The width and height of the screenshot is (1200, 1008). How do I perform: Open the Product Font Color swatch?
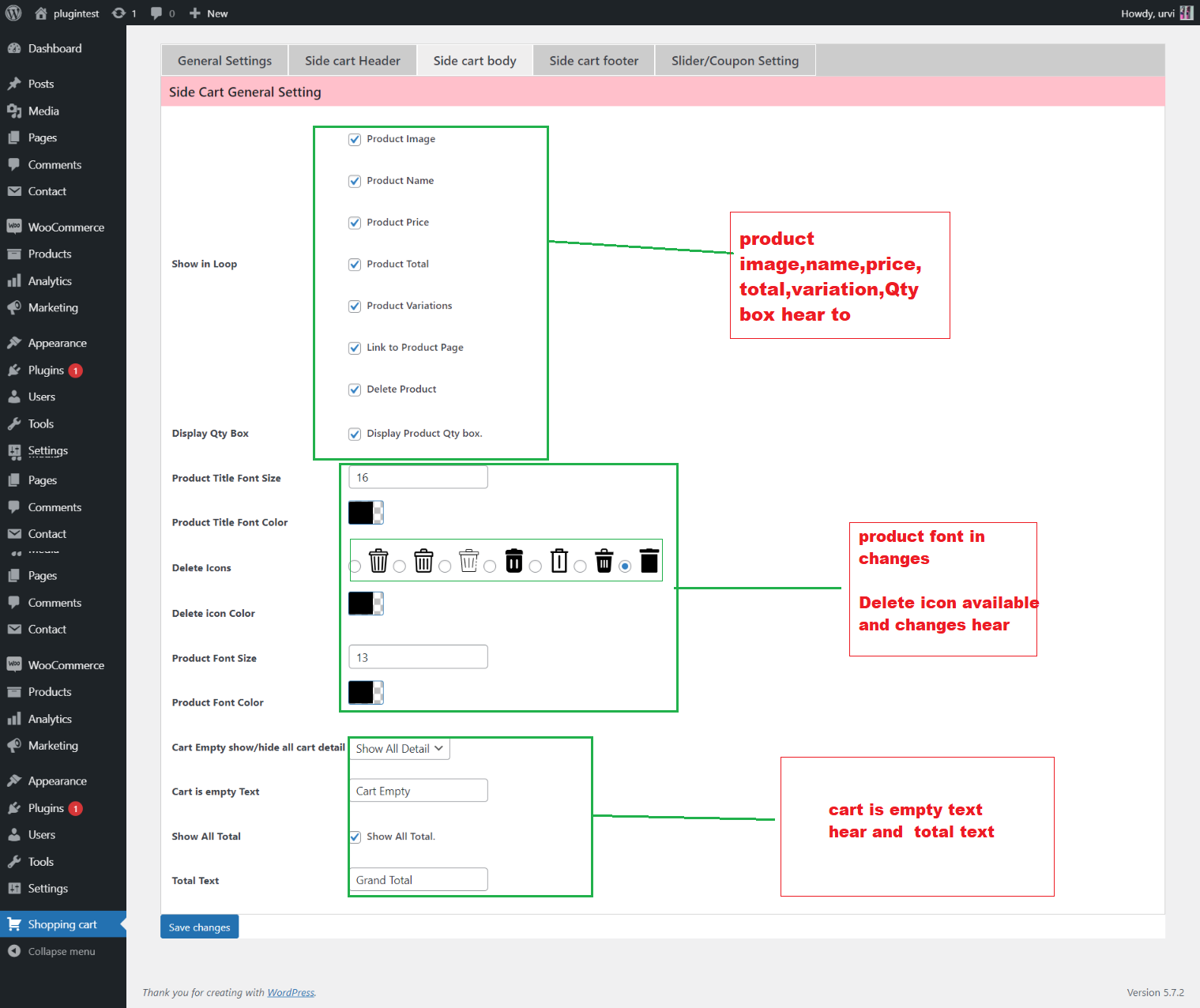pyautogui.click(x=366, y=693)
